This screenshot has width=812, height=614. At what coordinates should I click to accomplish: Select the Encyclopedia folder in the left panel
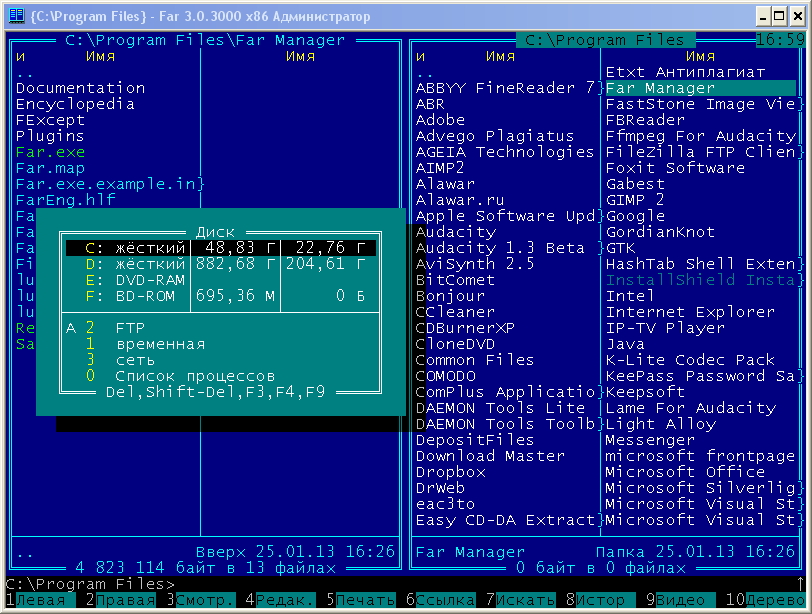click(75, 105)
